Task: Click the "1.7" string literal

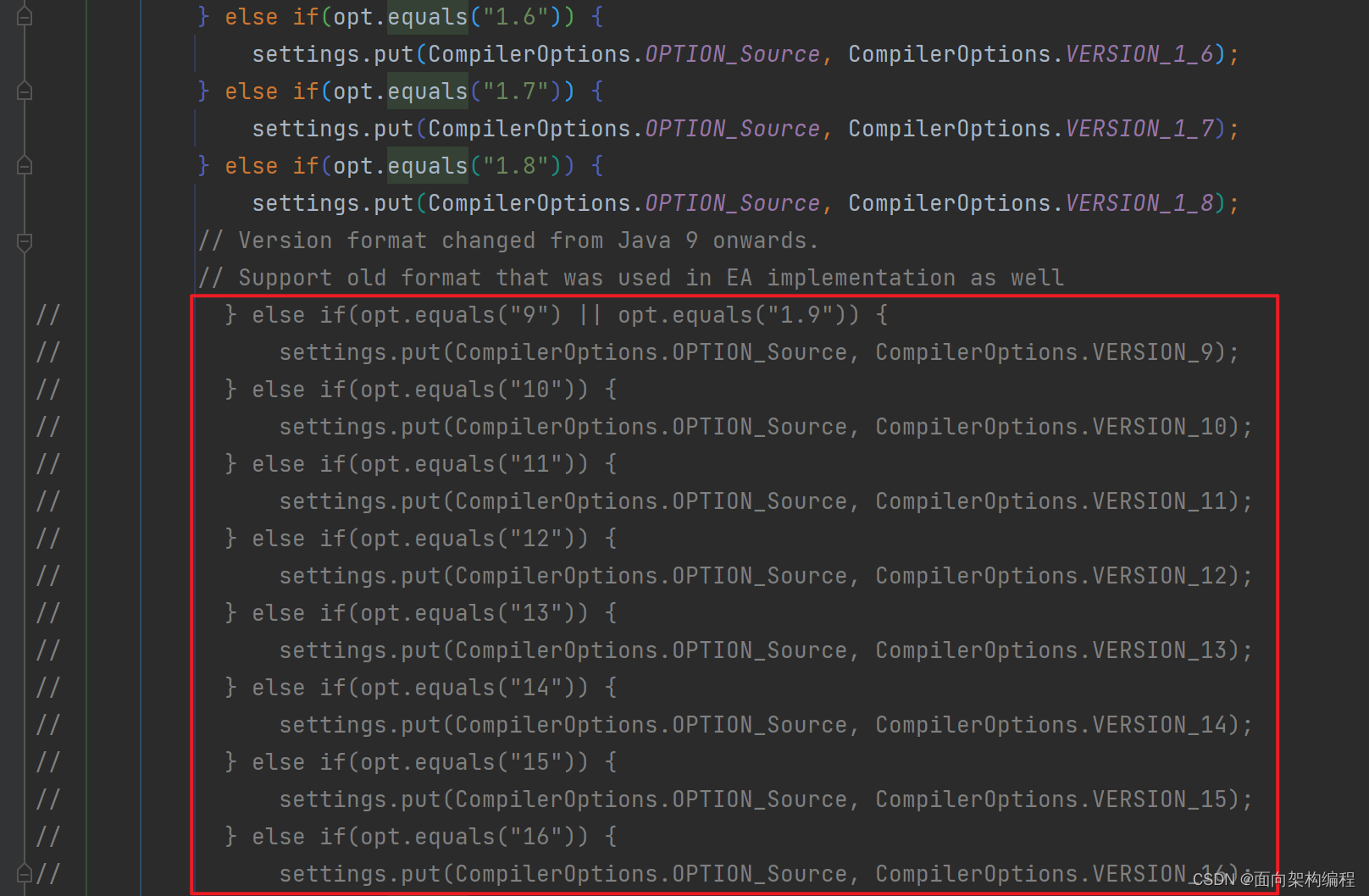Action: point(516,91)
